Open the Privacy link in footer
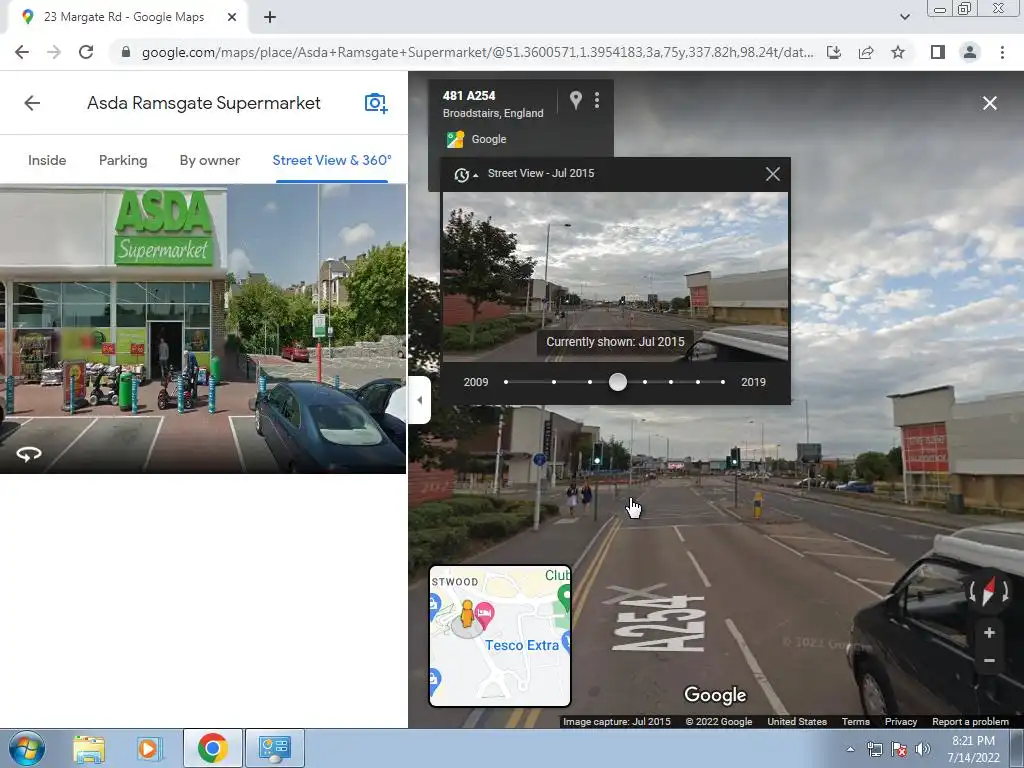 [901, 722]
